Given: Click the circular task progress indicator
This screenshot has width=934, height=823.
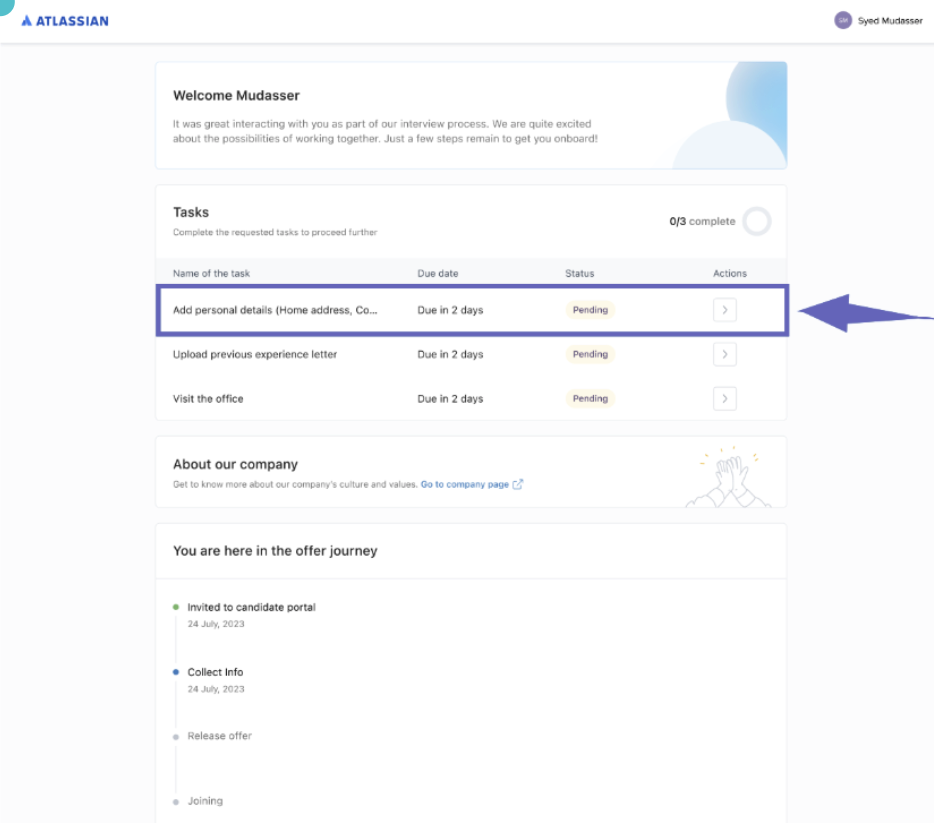Looking at the screenshot, I should (x=757, y=221).
